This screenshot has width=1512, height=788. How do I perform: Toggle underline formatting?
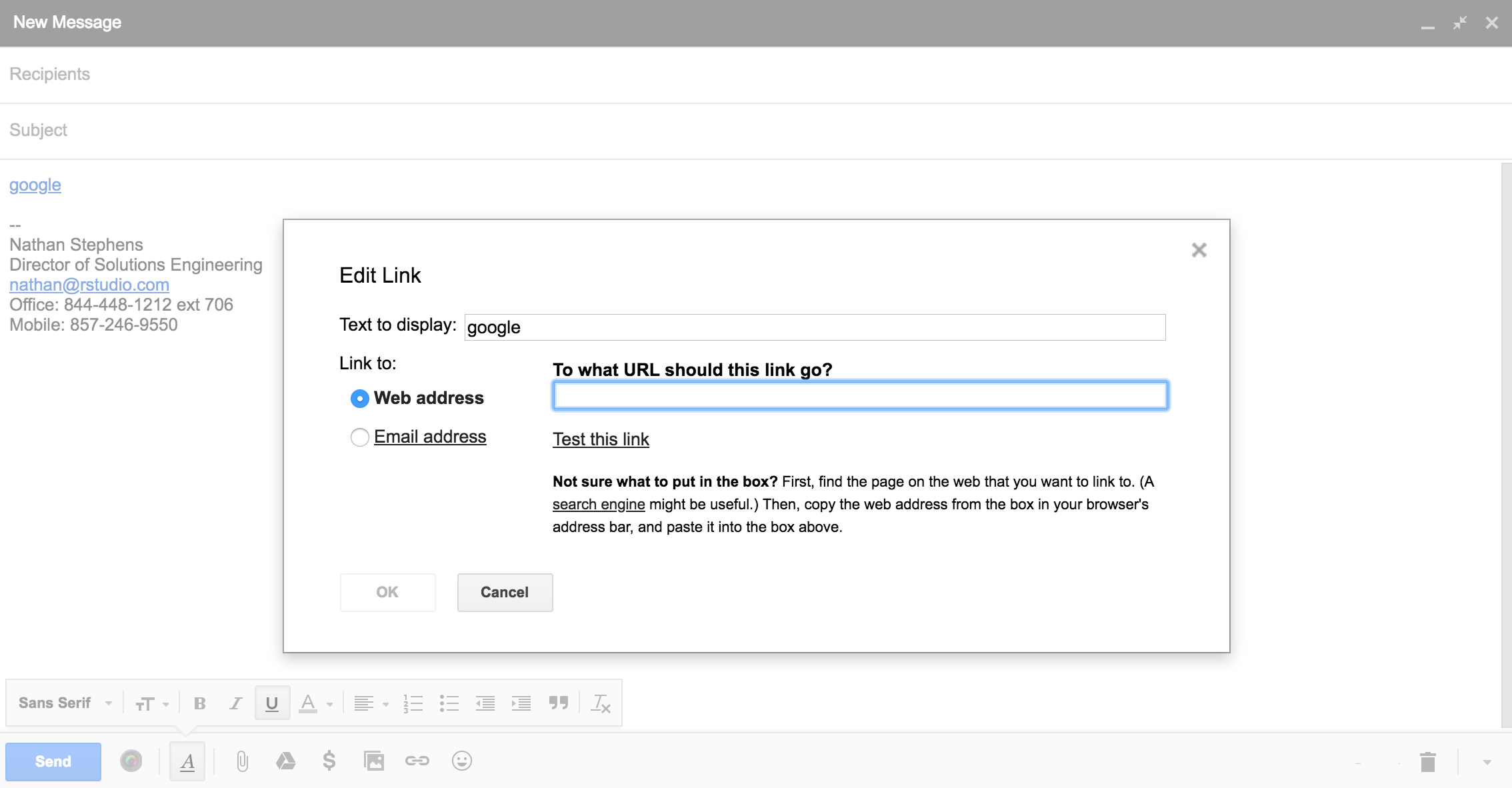click(272, 703)
